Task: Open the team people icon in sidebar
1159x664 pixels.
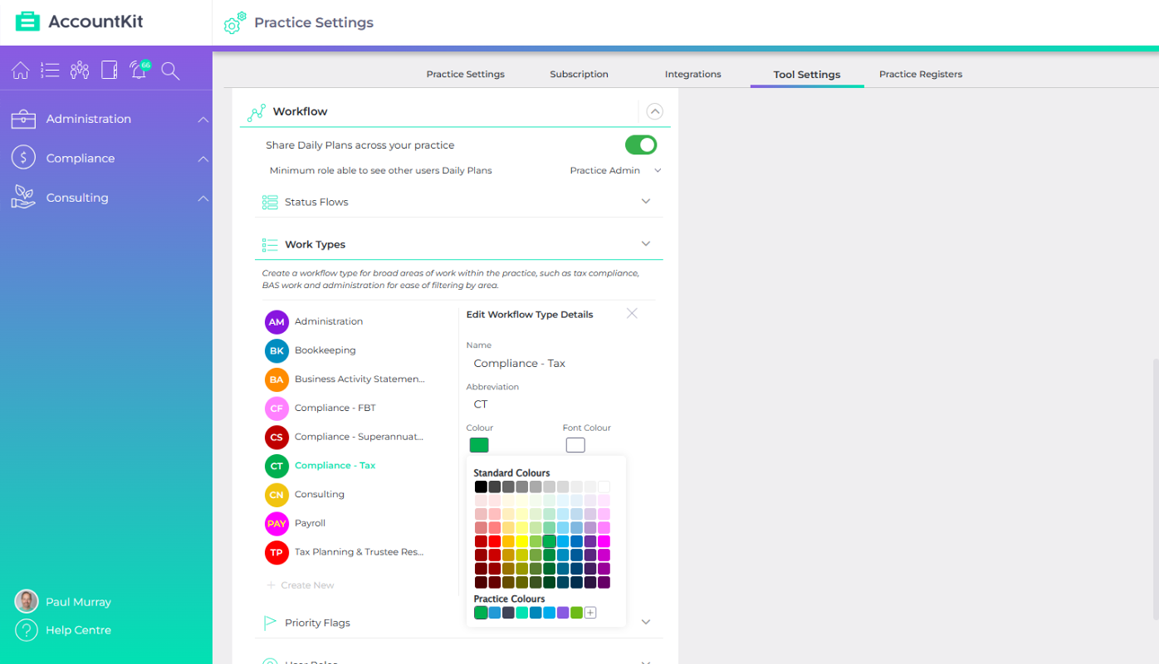Action: [x=79, y=70]
